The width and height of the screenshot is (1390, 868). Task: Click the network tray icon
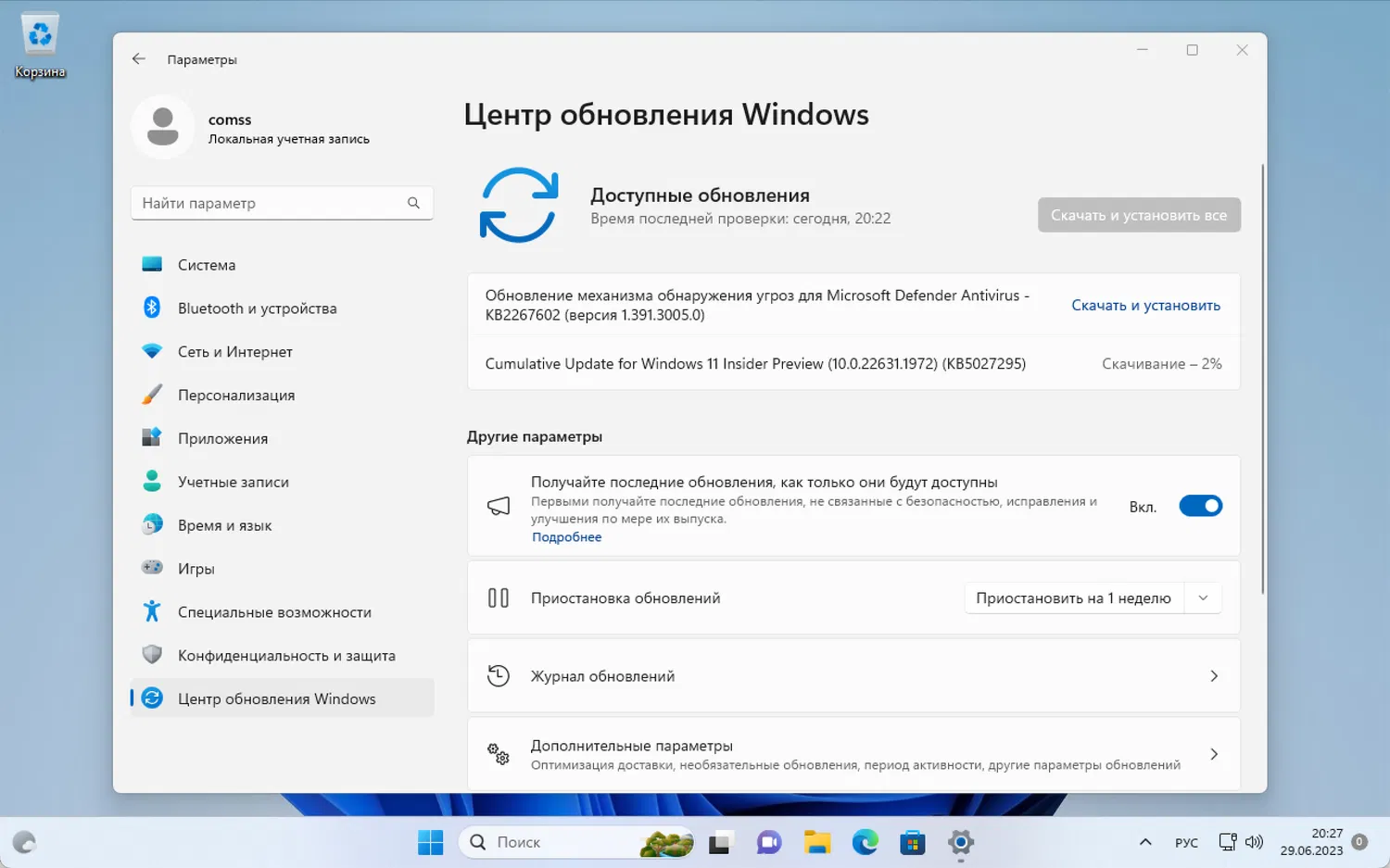1228,842
